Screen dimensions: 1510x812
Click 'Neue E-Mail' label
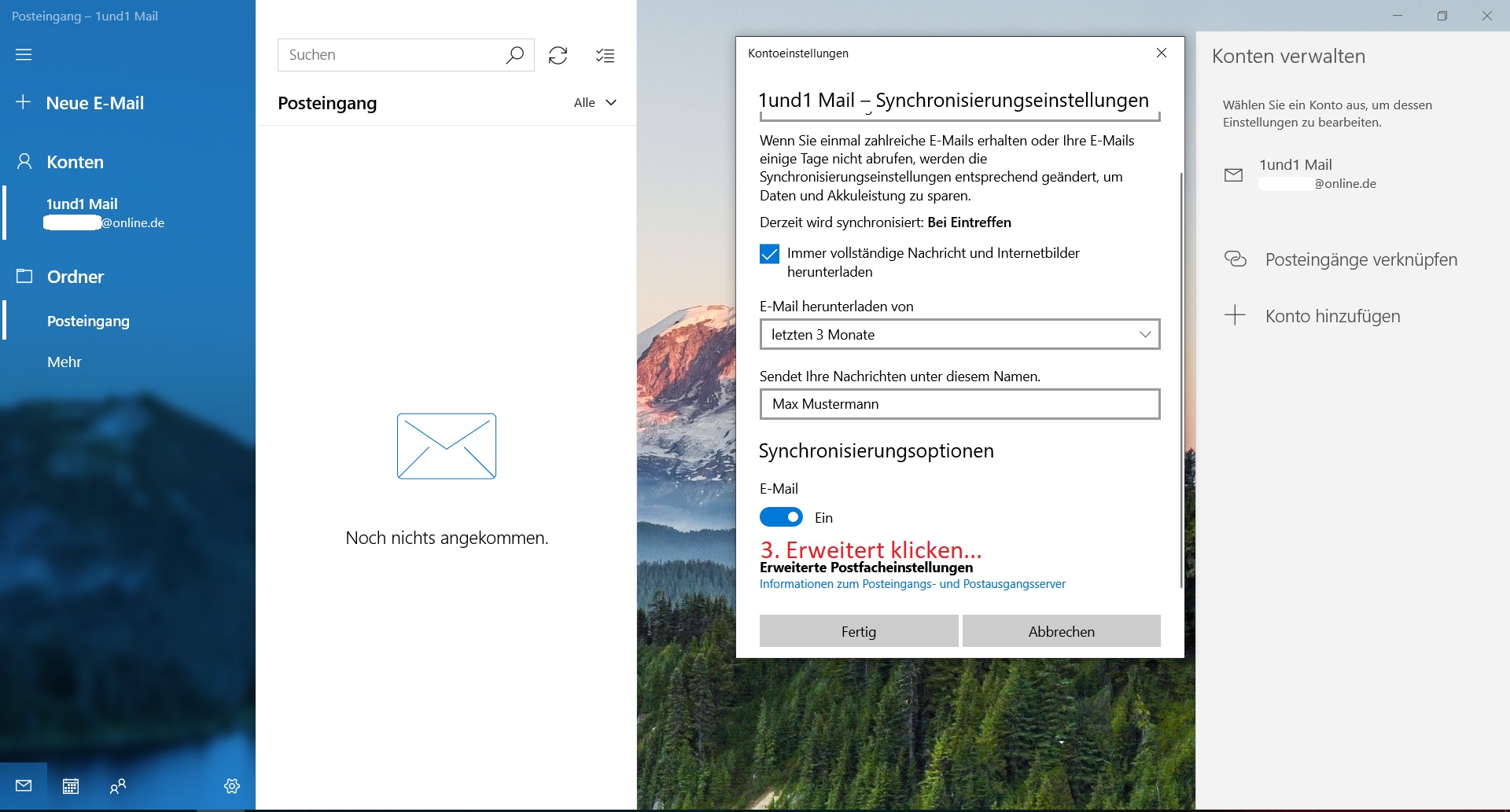click(95, 103)
